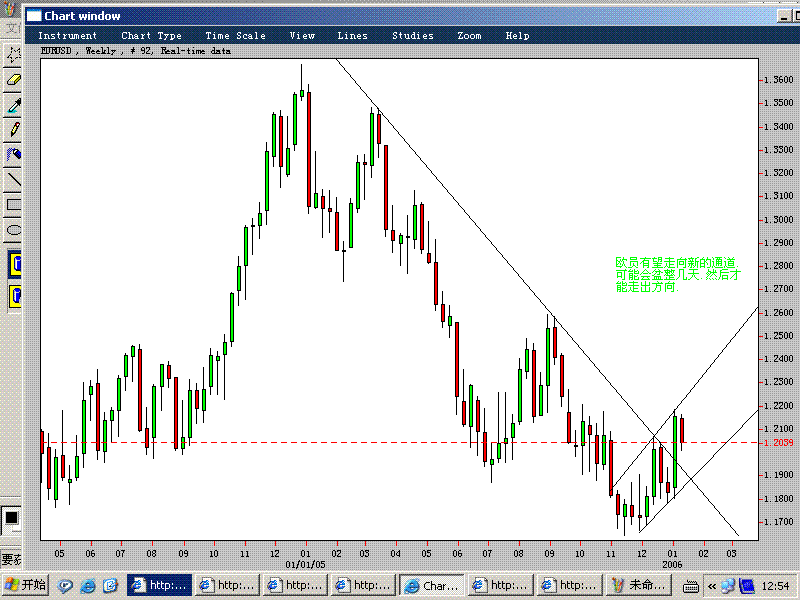This screenshot has width=800, height=600.
Task: Minimize the Chart window
Action: (x=784, y=16)
